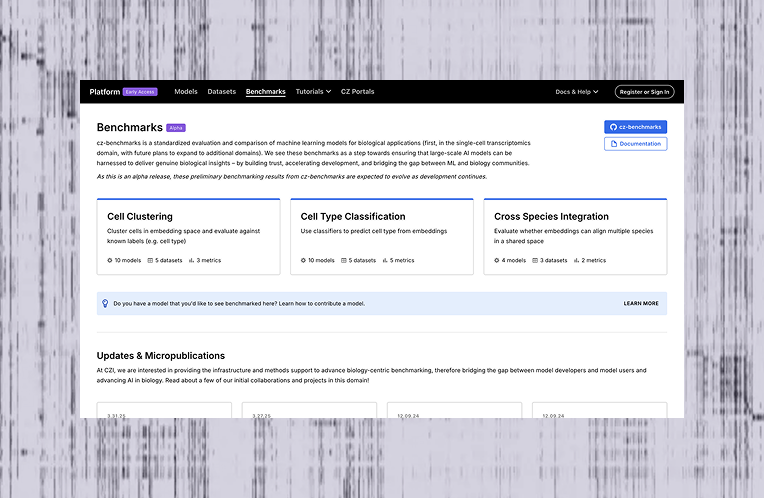Screen dimensions: 764x498
Task: Select the Benchmarks navigation tab
Action: (266, 92)
